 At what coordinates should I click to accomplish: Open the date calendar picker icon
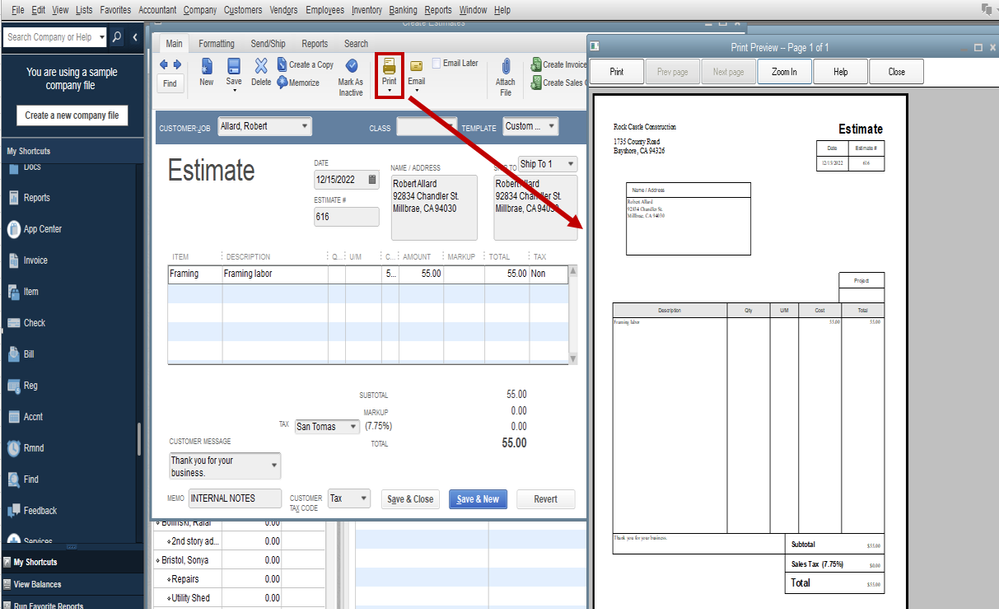click(372, 180)
